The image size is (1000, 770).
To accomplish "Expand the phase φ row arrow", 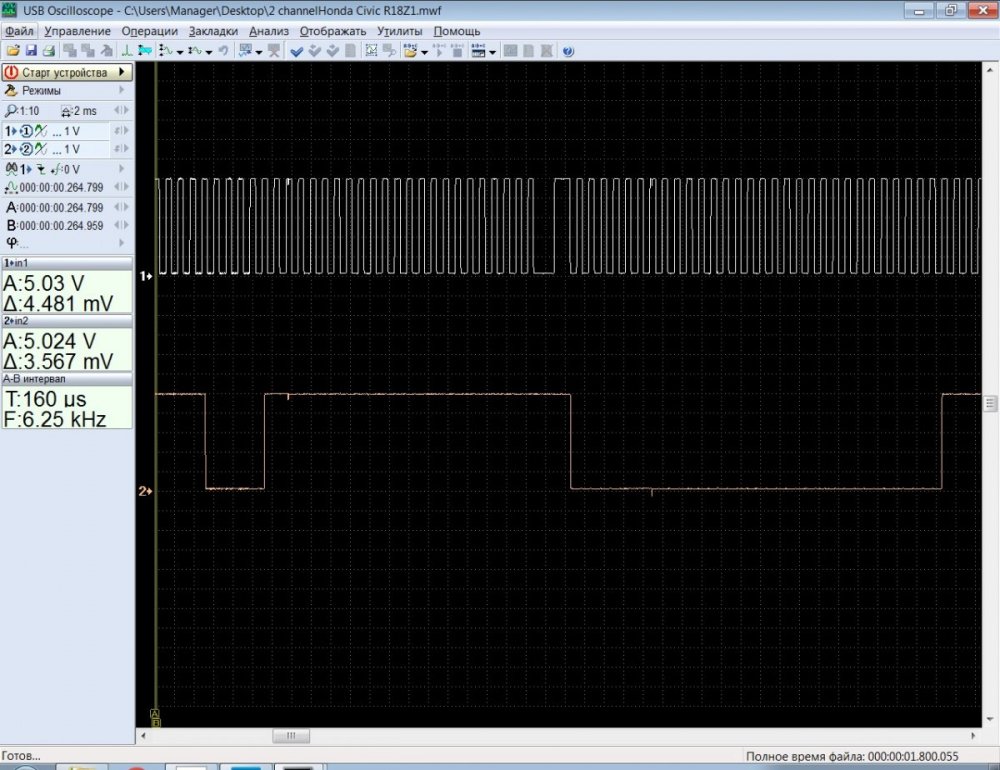I will pyautogui.click(x=123, y=243).
